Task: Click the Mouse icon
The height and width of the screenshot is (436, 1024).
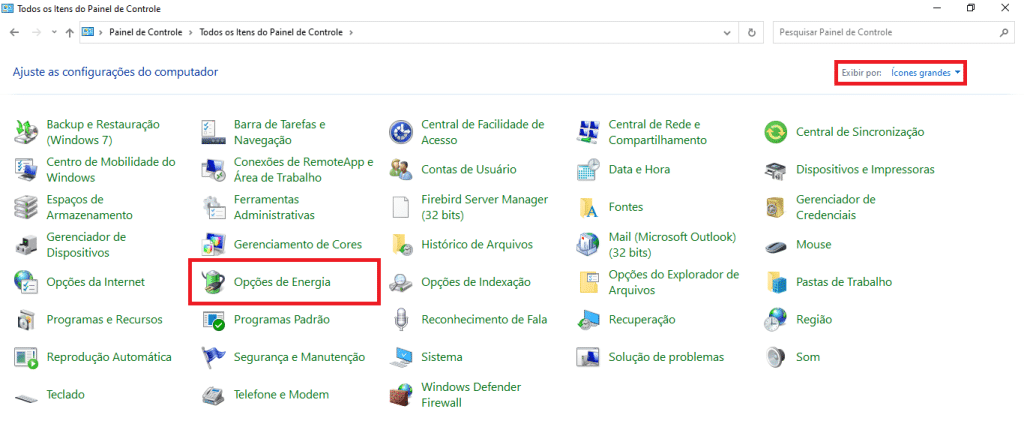Action: tap(776, 245)
